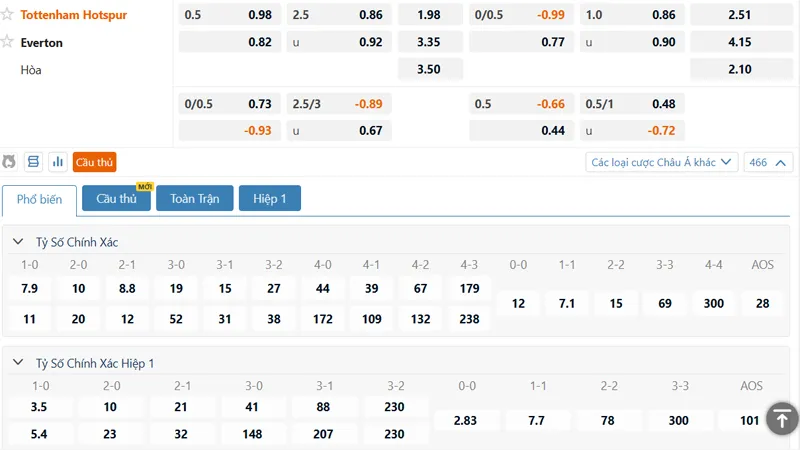Image resolution: width=800 pixels, height=450 pixels.
Task: Select the Hiệp 1 tab
Action: pos(270,198)
